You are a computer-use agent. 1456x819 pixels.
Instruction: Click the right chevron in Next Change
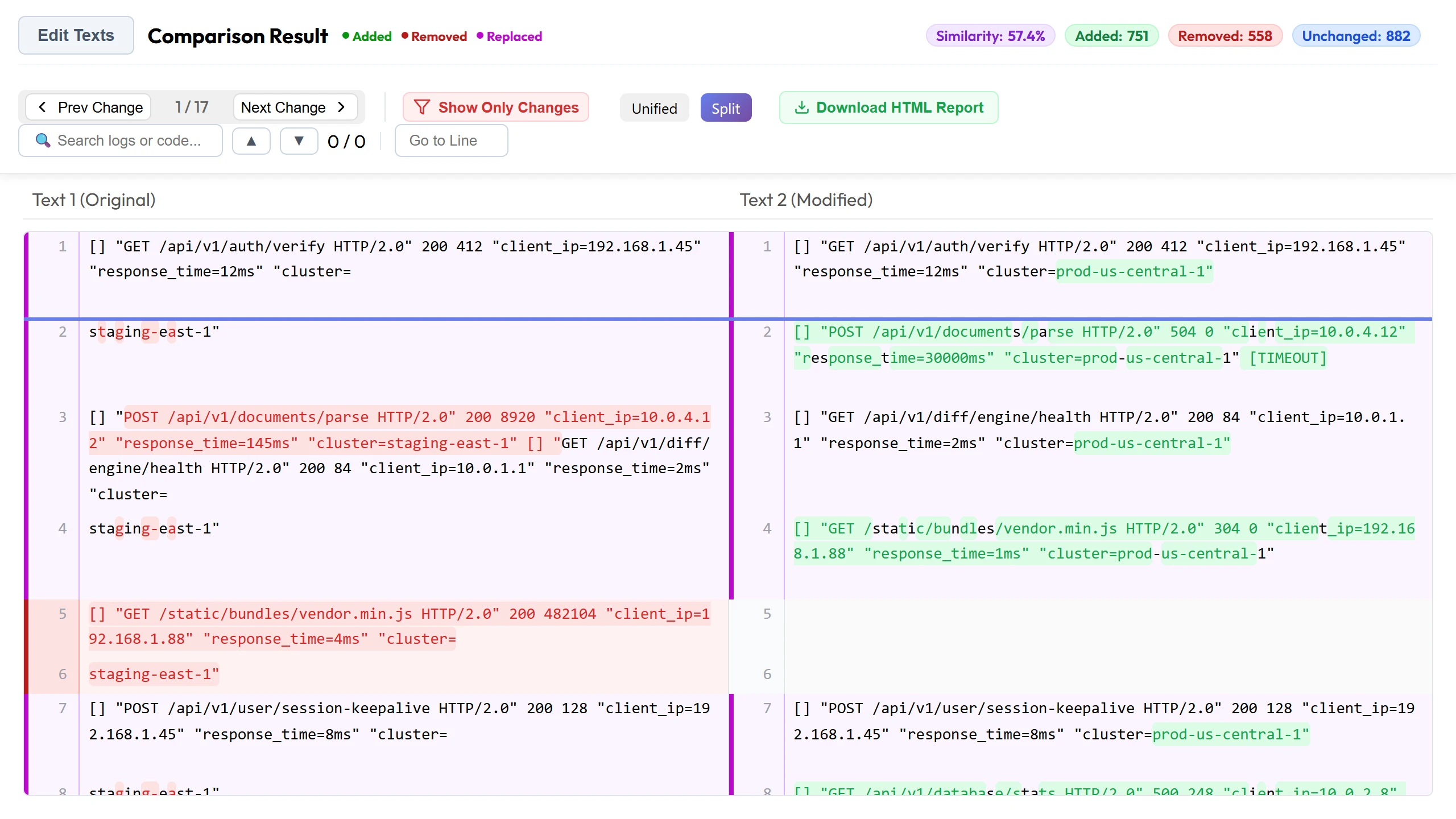(341, 107)
